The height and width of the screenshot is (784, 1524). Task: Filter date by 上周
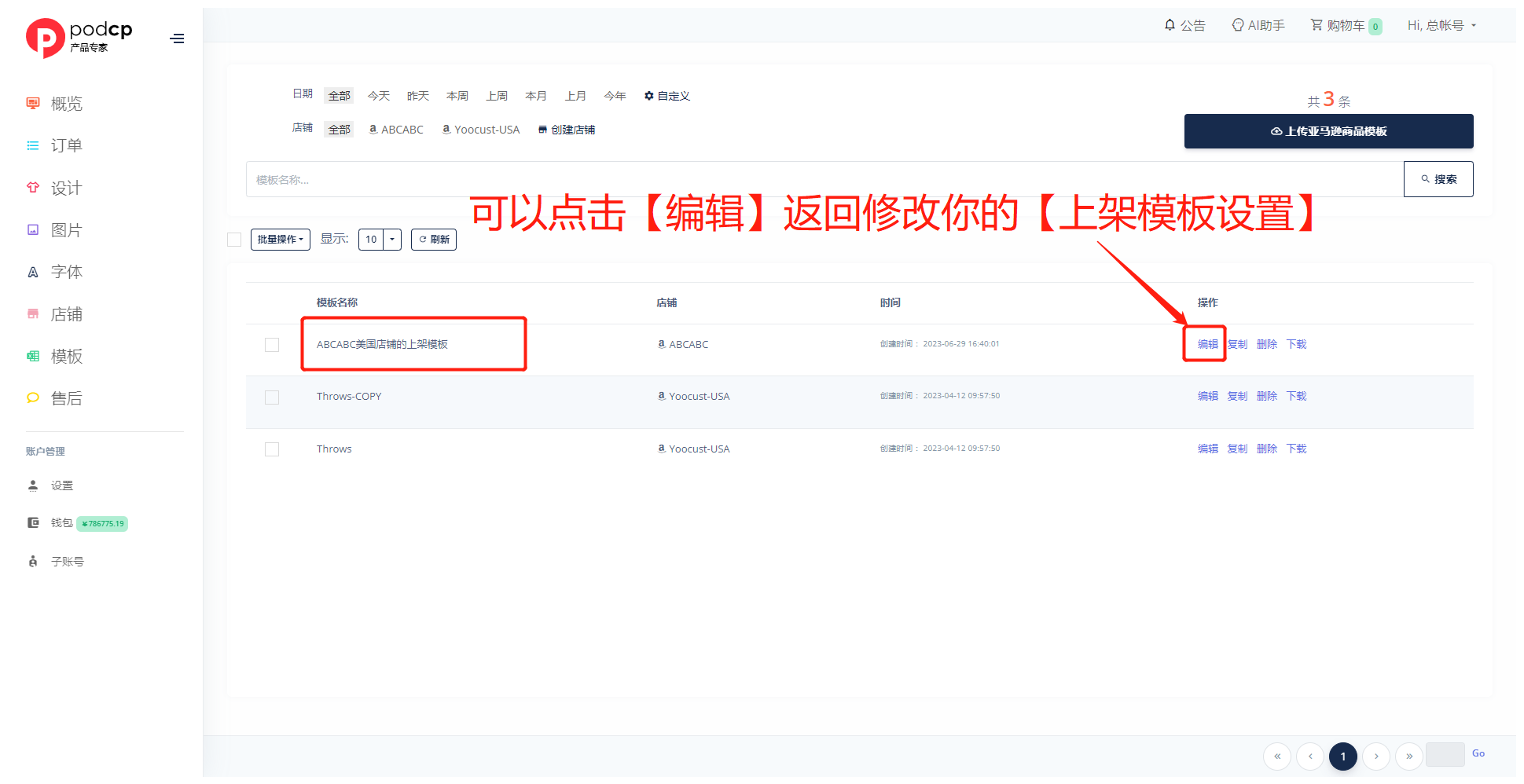click(497, 96)
